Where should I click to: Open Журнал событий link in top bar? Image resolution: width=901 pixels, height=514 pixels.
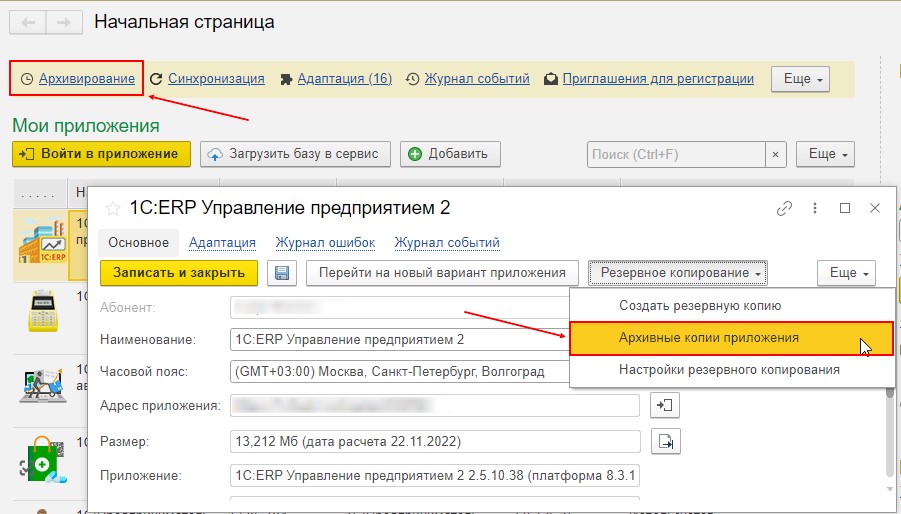(477, 79)
